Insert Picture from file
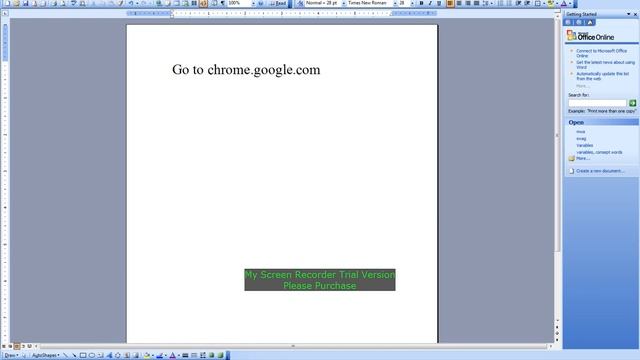Viewport: 640px width, 360px height. point(136,356)
